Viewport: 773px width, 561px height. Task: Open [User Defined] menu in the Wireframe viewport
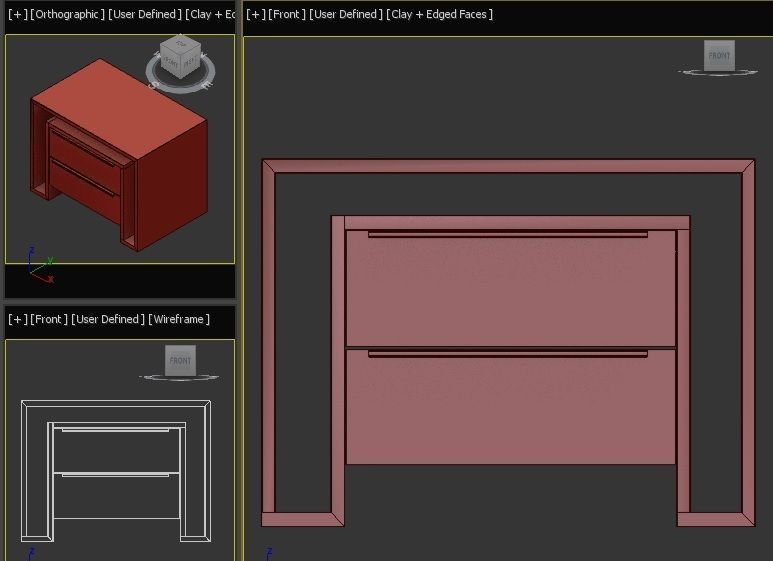point(108,319)
